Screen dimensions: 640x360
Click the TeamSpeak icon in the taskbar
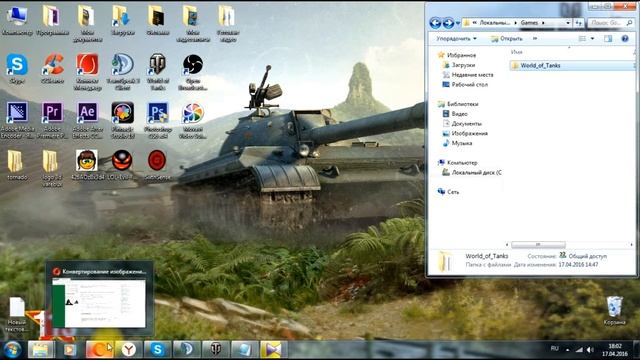187,349
